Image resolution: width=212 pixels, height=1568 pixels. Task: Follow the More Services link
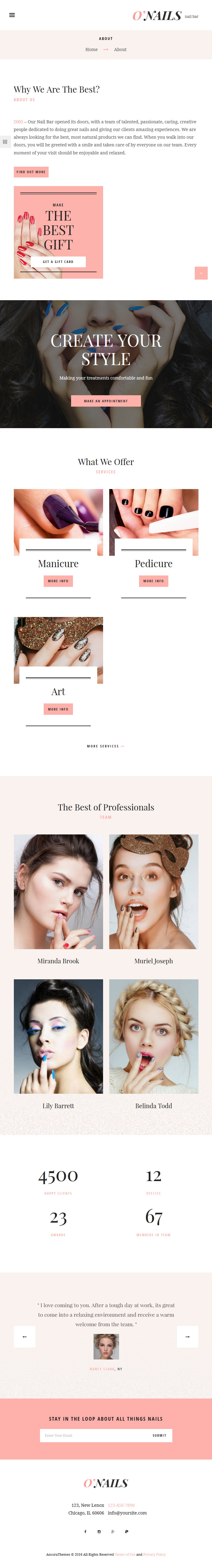click(106, 746)
